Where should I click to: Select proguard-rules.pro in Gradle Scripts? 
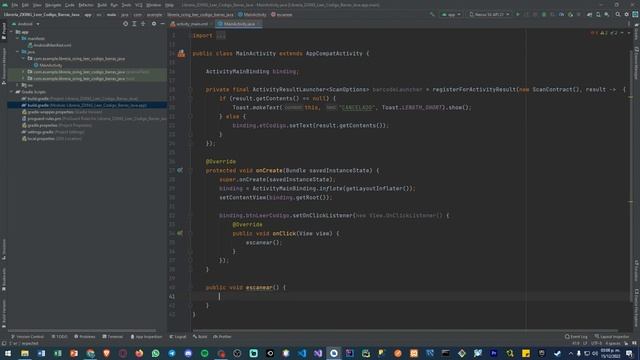point(94,119)
